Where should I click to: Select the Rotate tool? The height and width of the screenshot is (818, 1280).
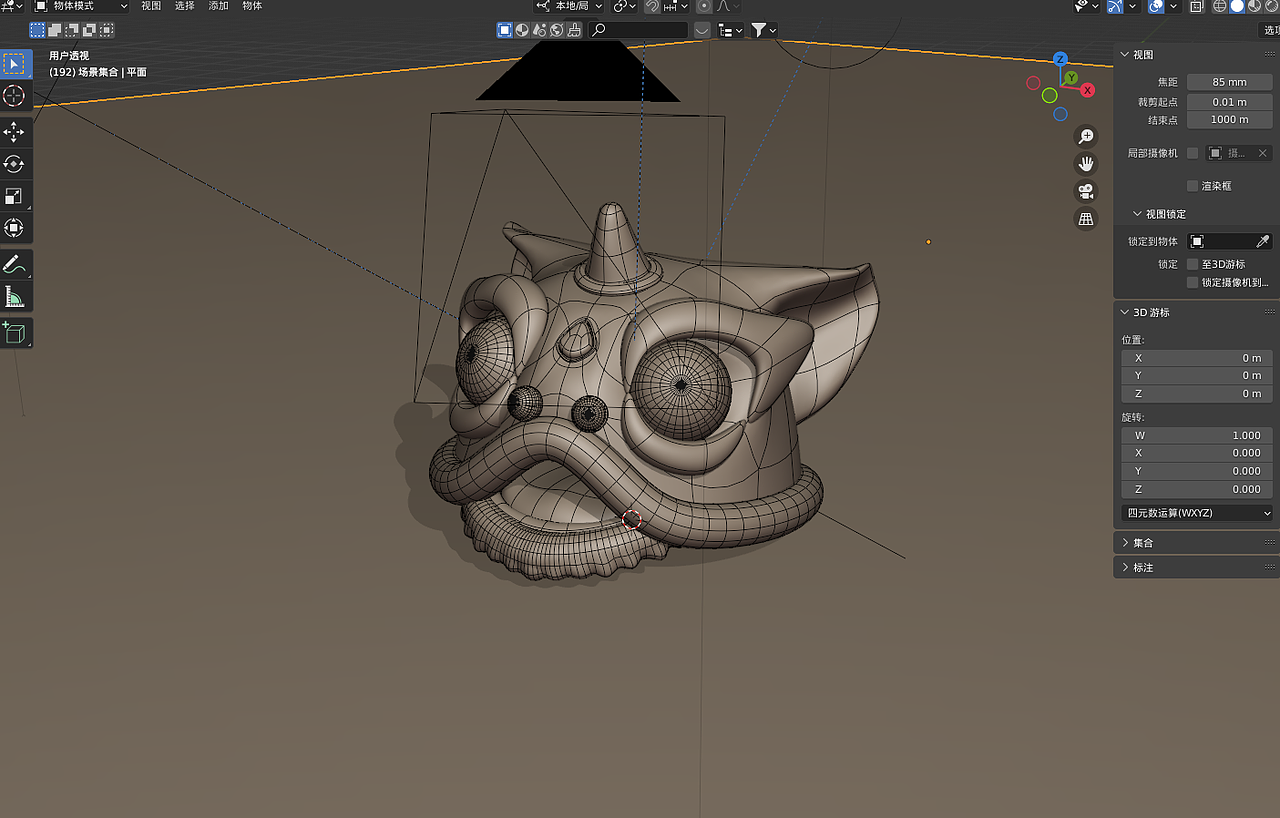click(x=14, y=163)
